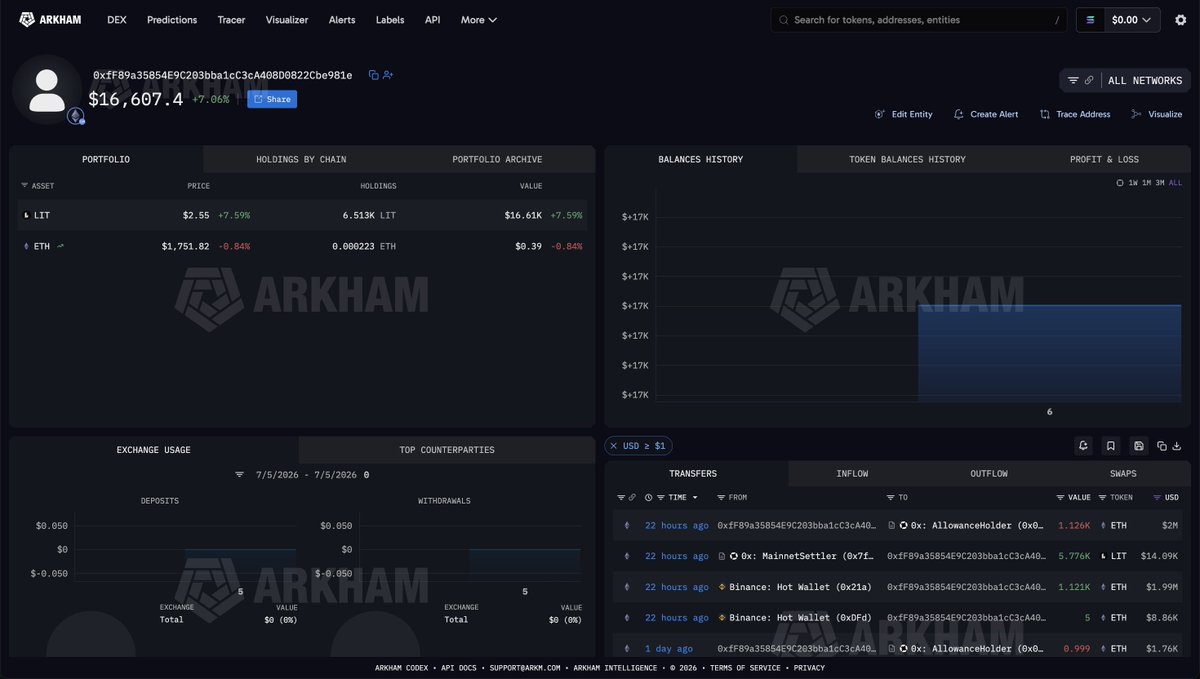
Task: Click the chain link icon beside ALL NETWORKS
Action: (x=1089, y=80)
